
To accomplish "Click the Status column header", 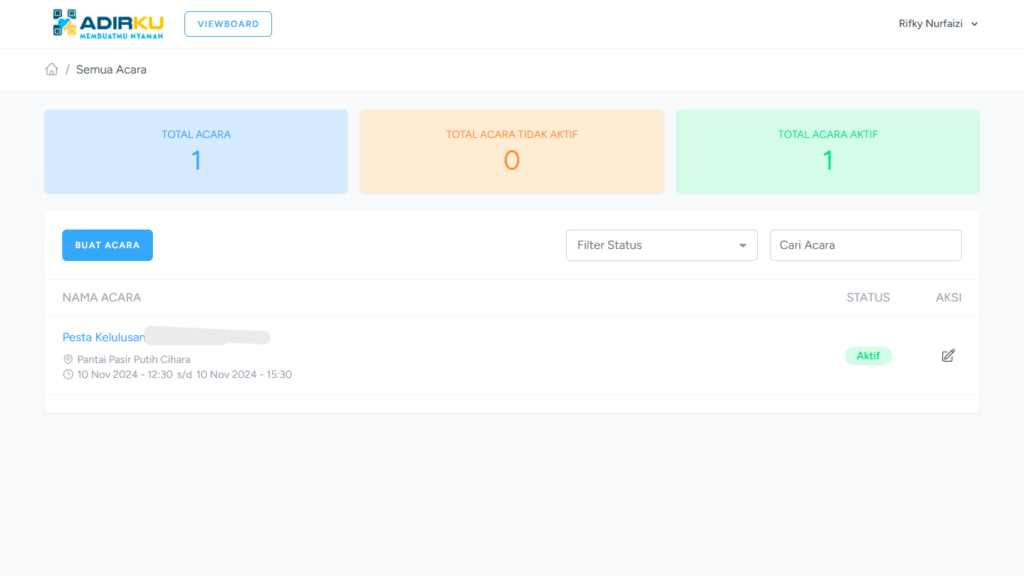I will [x=867, y=297].
